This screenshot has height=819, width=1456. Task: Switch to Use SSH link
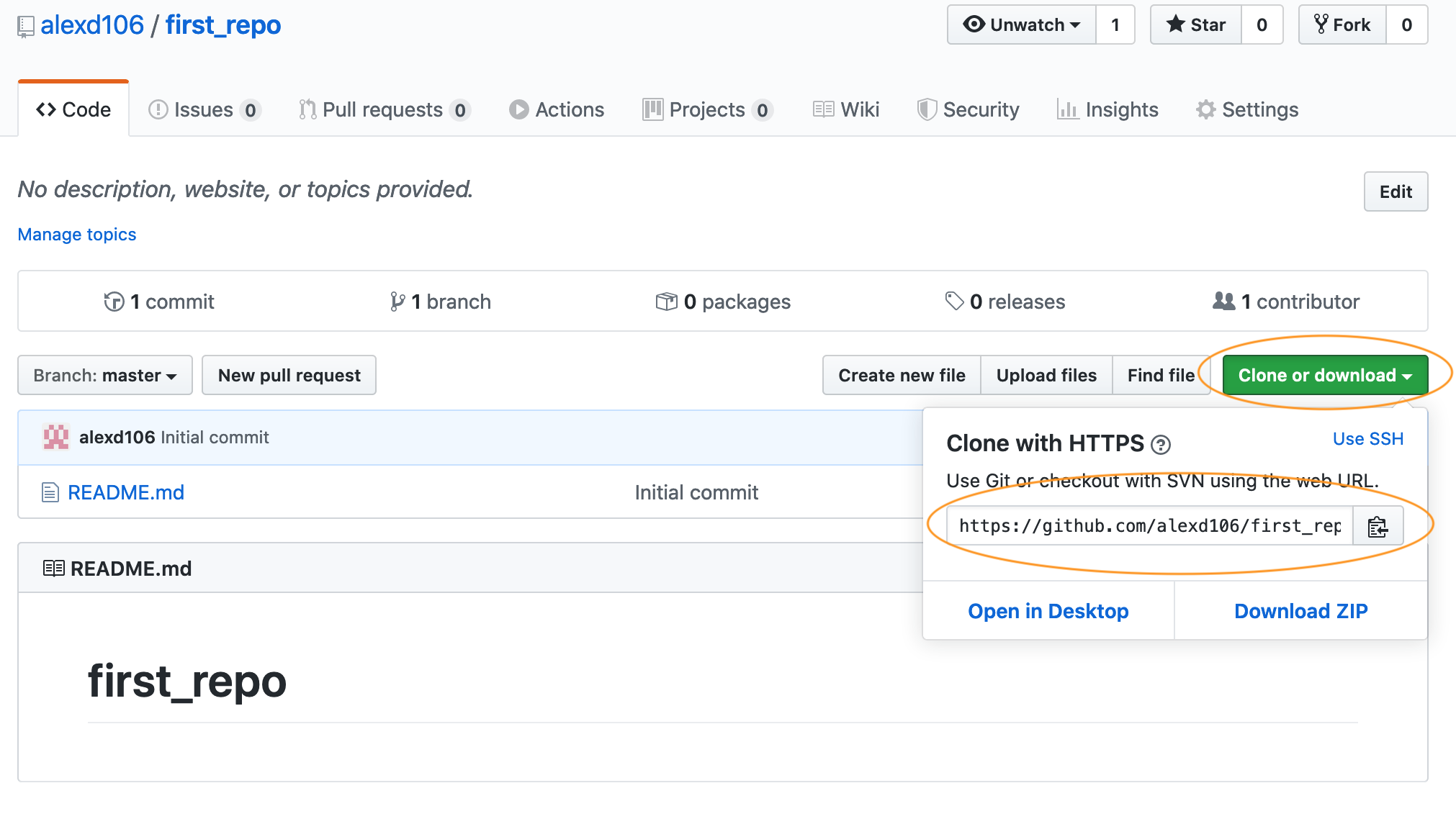[1367, 439]
